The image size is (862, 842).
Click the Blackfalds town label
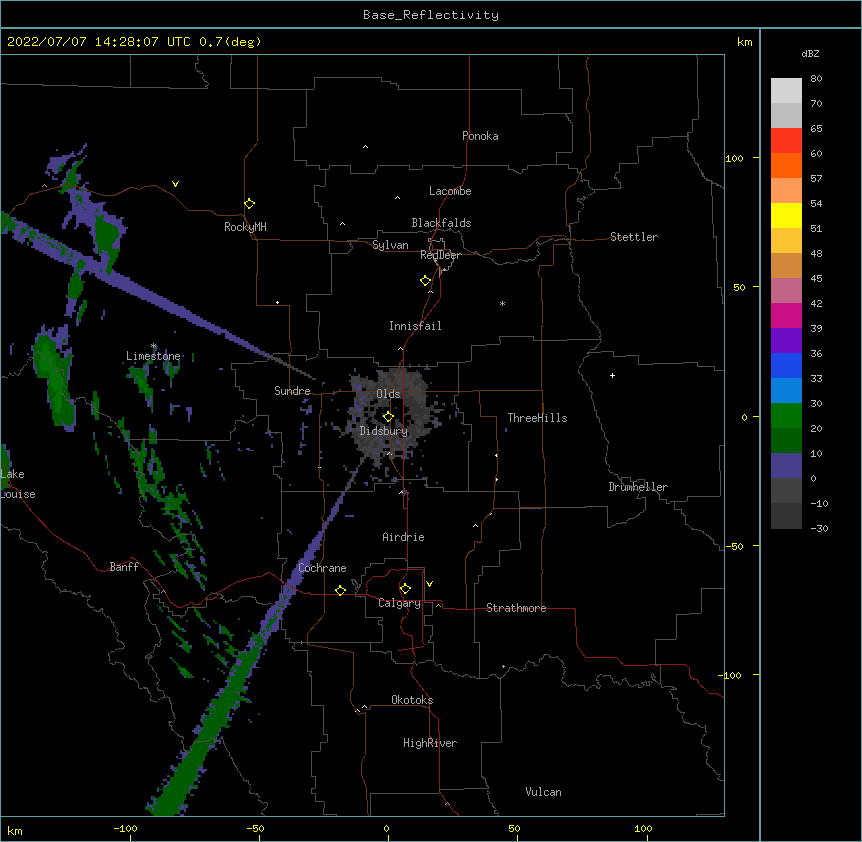(441, 223)
